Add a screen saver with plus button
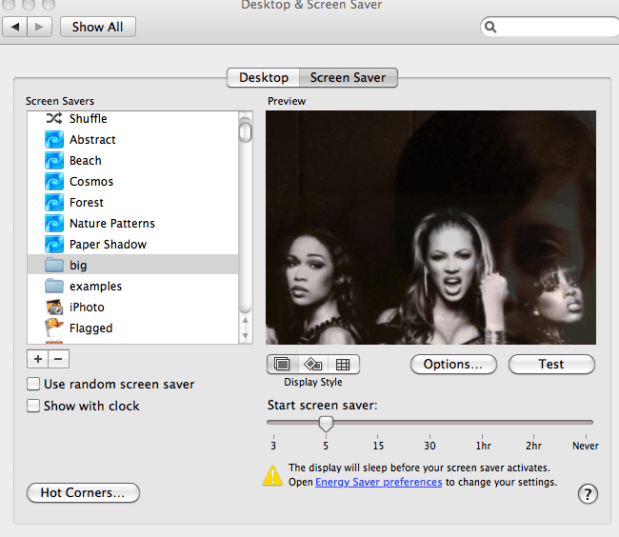This screenshot has height=537, width=619. pos(38,359)
